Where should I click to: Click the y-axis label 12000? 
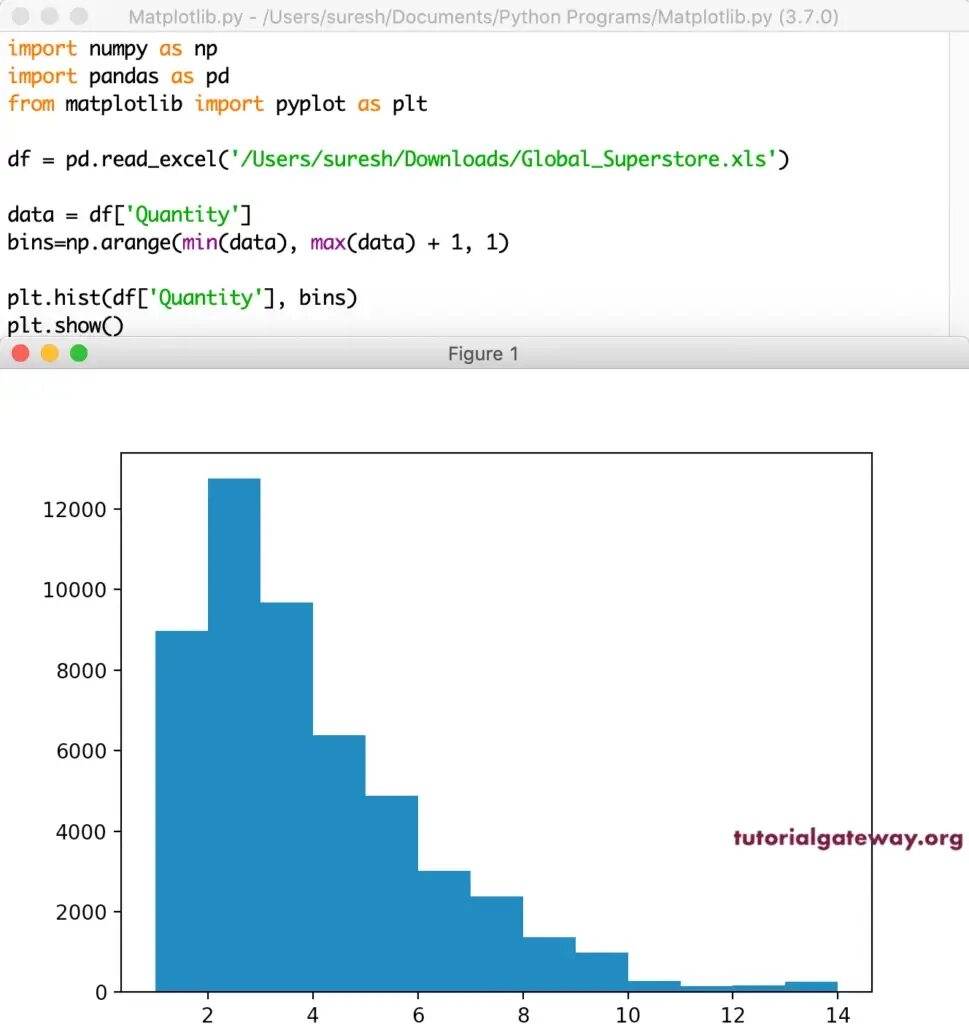tap(74, 509)
